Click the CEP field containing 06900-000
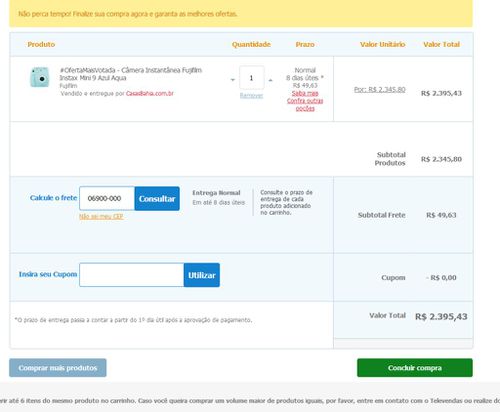500x412 pixels. click(x=107, y=199)
